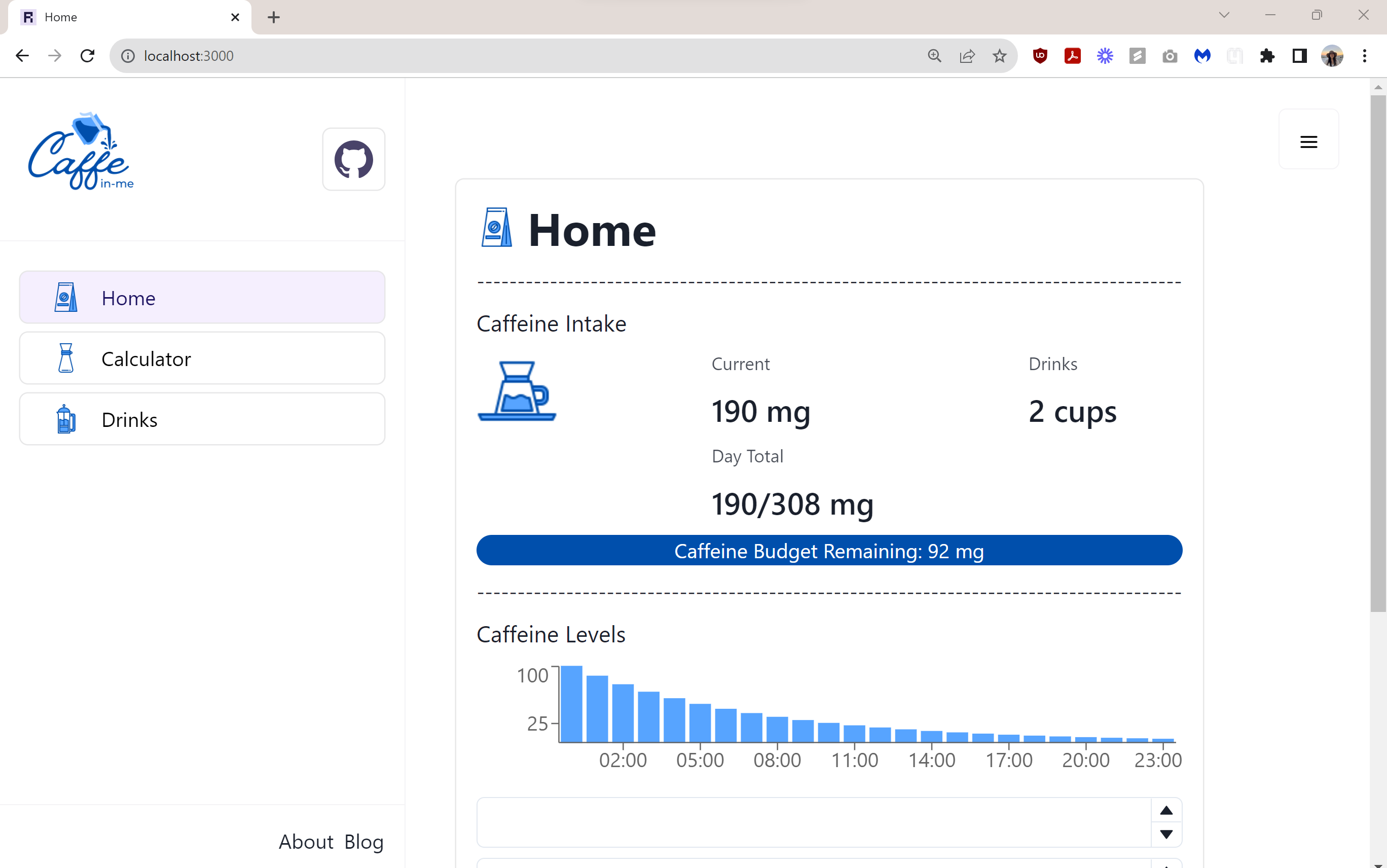The height and width of the screenshot is (868, 1387).
Task: Open the Blog link
Action: click(364, 842)
